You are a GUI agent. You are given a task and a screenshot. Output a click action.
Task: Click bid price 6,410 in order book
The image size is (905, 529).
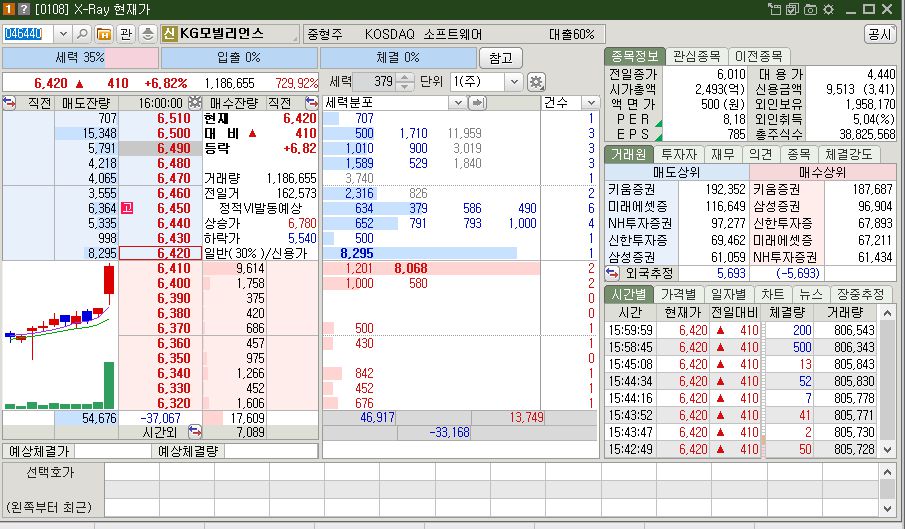[x=174, y=268]
